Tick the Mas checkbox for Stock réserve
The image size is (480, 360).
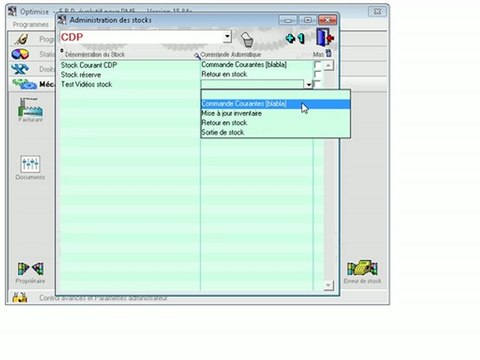pos(317,74)
